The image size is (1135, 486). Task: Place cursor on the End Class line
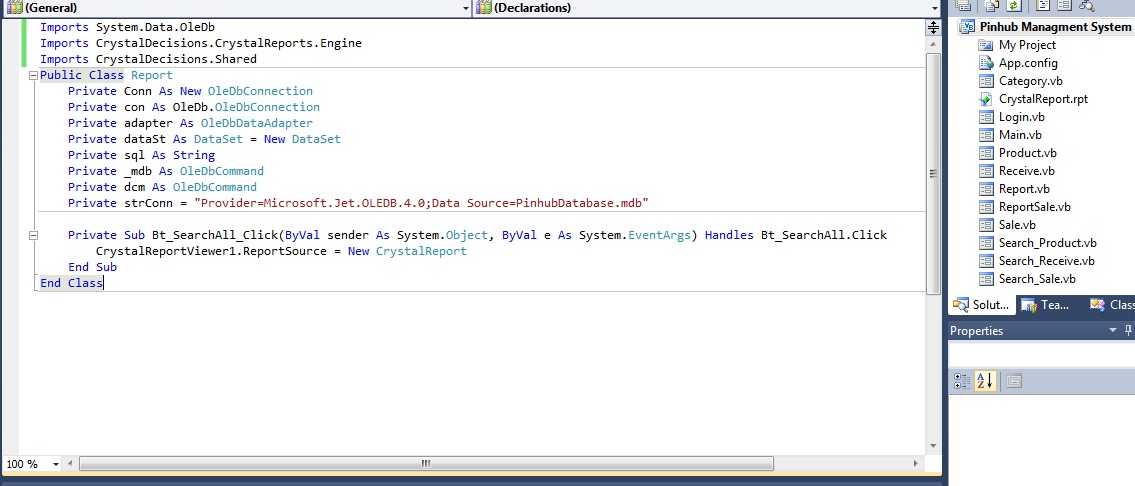point(72,283)
